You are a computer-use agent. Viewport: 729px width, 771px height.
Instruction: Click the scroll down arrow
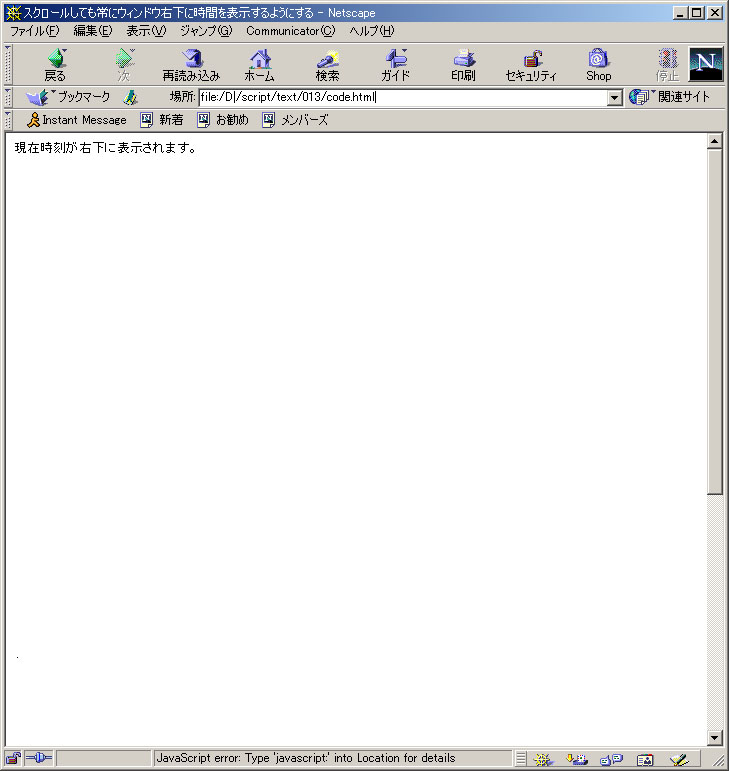pyautogui.click(x=715, y=737)
